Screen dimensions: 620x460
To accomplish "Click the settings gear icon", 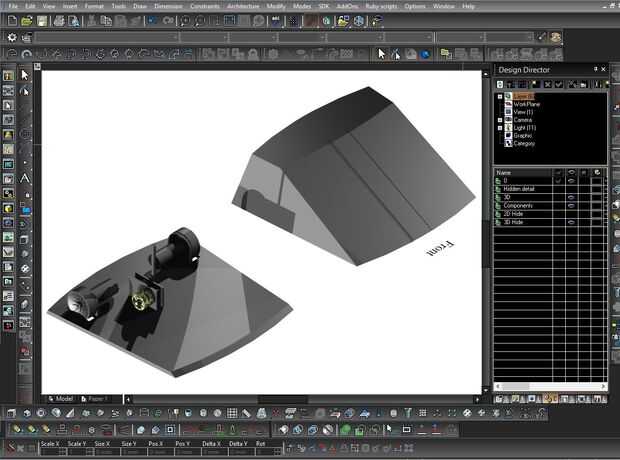I will click(12, 37).
